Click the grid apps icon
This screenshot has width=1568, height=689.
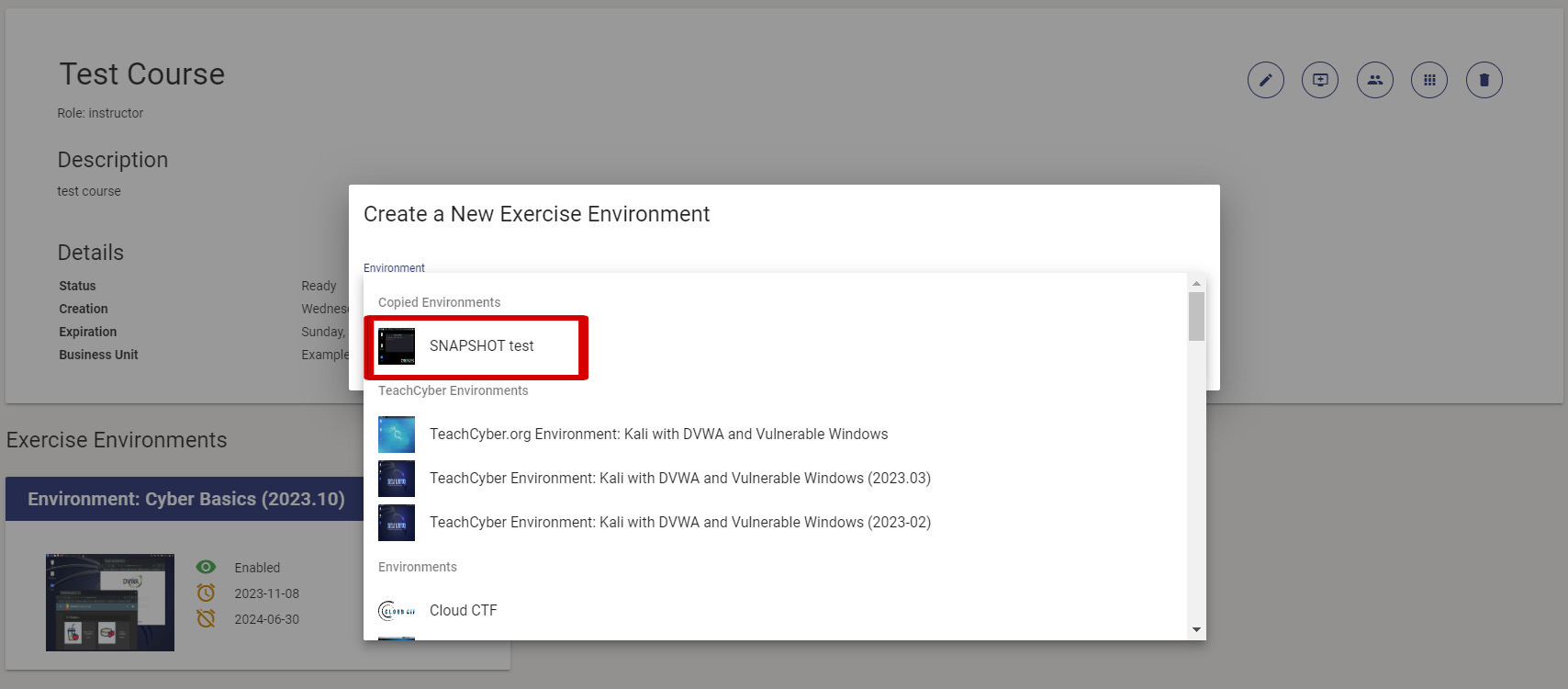[x=1429, y=80]
